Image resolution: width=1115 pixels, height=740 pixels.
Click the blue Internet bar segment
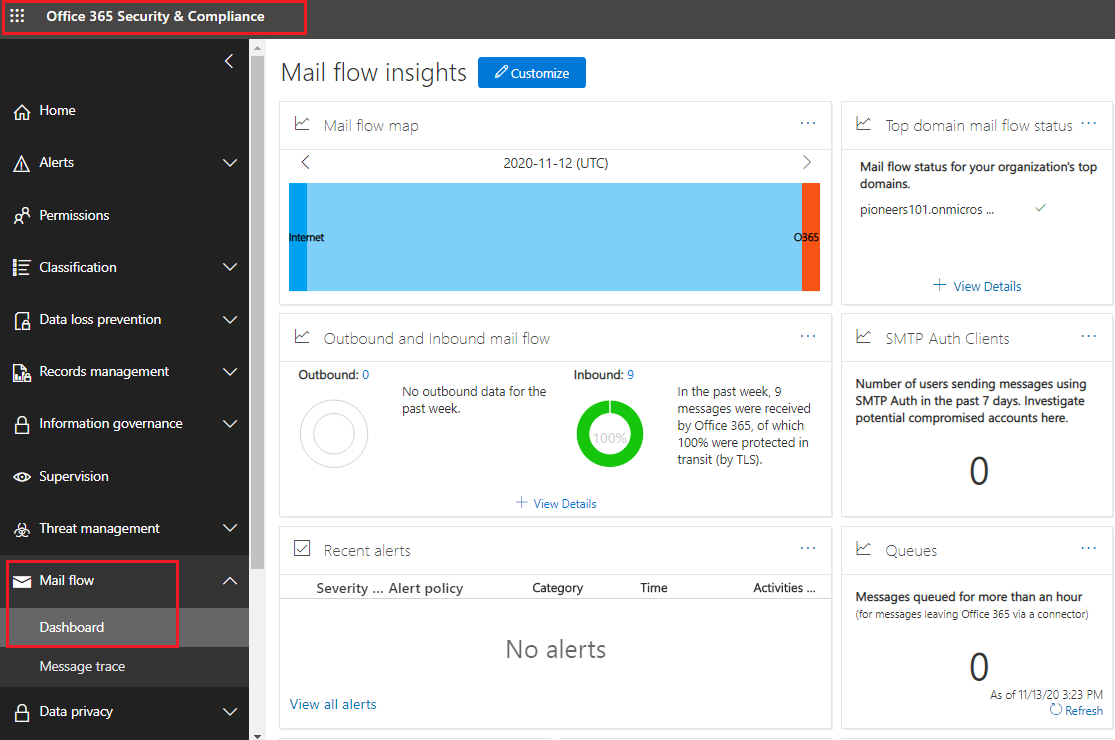(298, 237)
